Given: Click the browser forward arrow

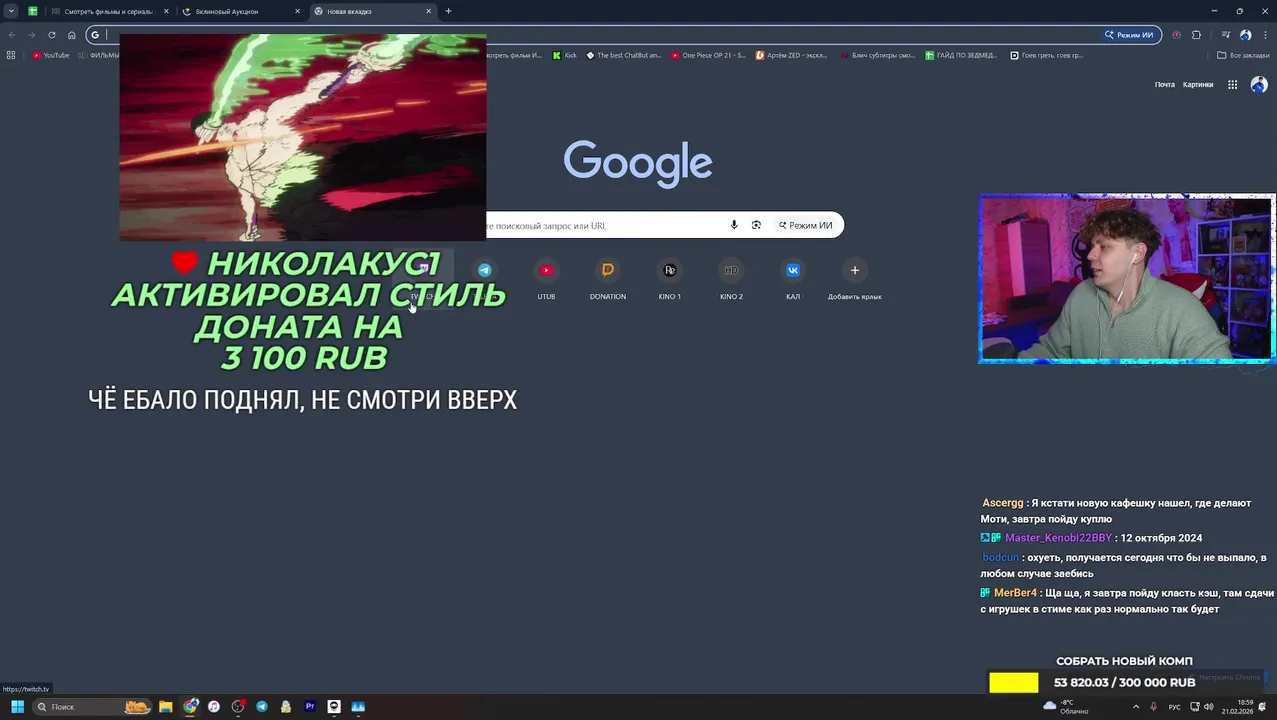Looking at the screenshot, I should pos(31,35).
